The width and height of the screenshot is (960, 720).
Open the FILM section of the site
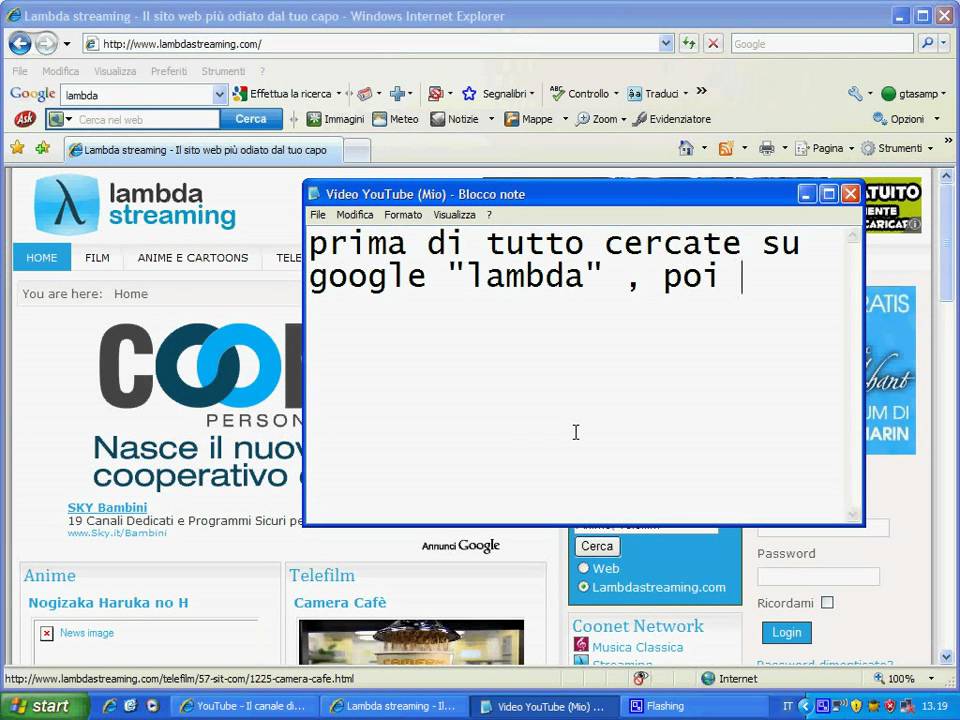[97, 258]
